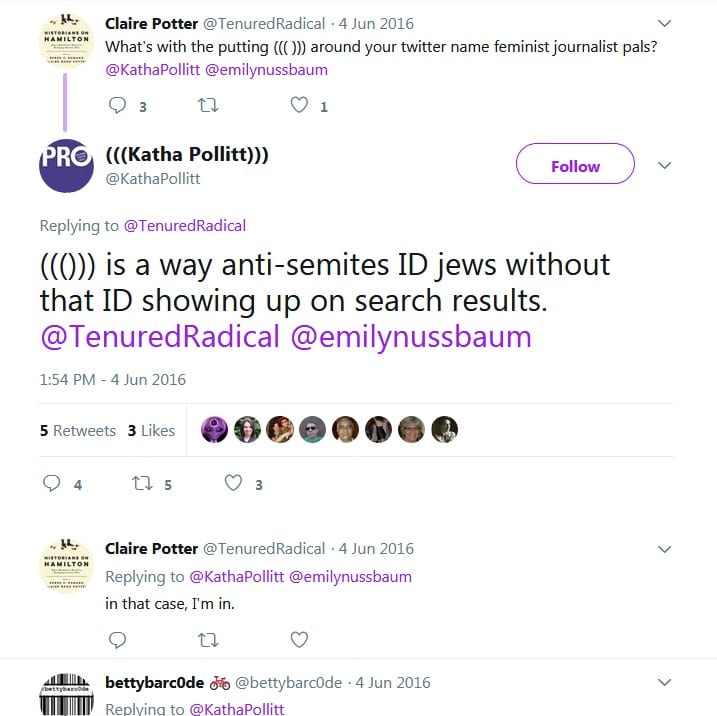
Task: Reply to the "in that case, I'm in" tweet
Action: [117, 639]
